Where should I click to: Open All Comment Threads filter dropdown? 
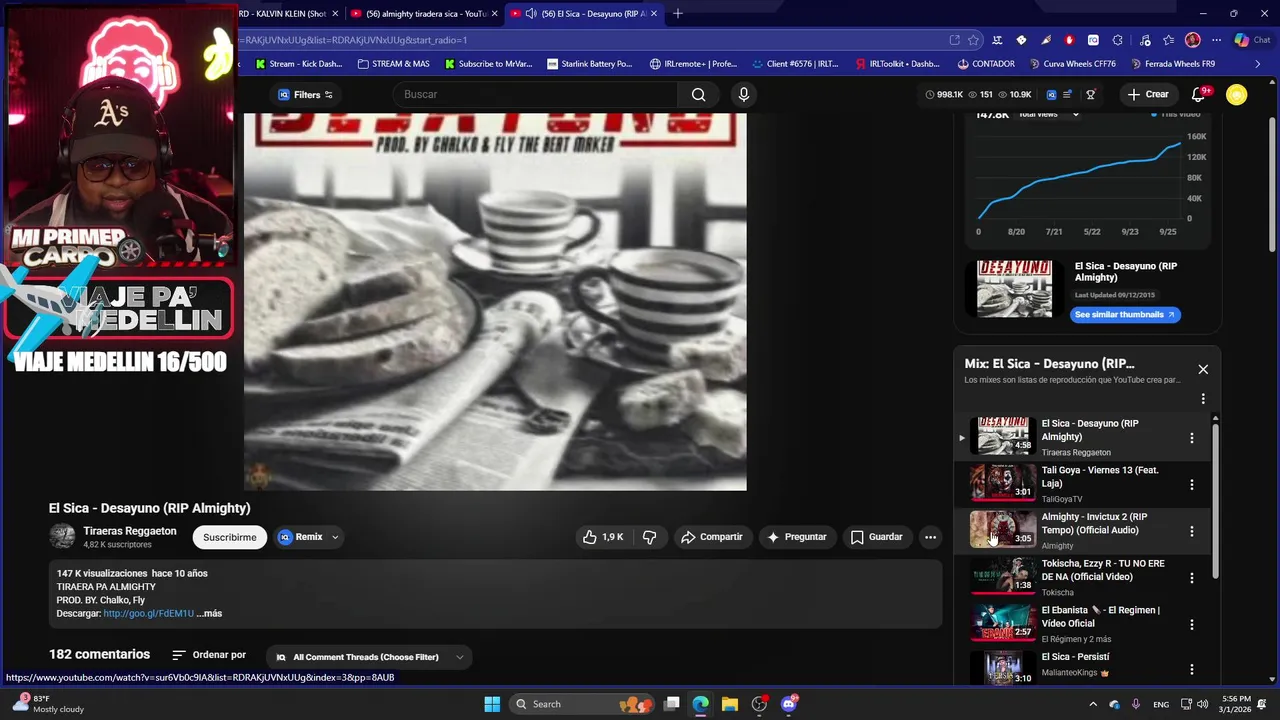click(370, 657)
